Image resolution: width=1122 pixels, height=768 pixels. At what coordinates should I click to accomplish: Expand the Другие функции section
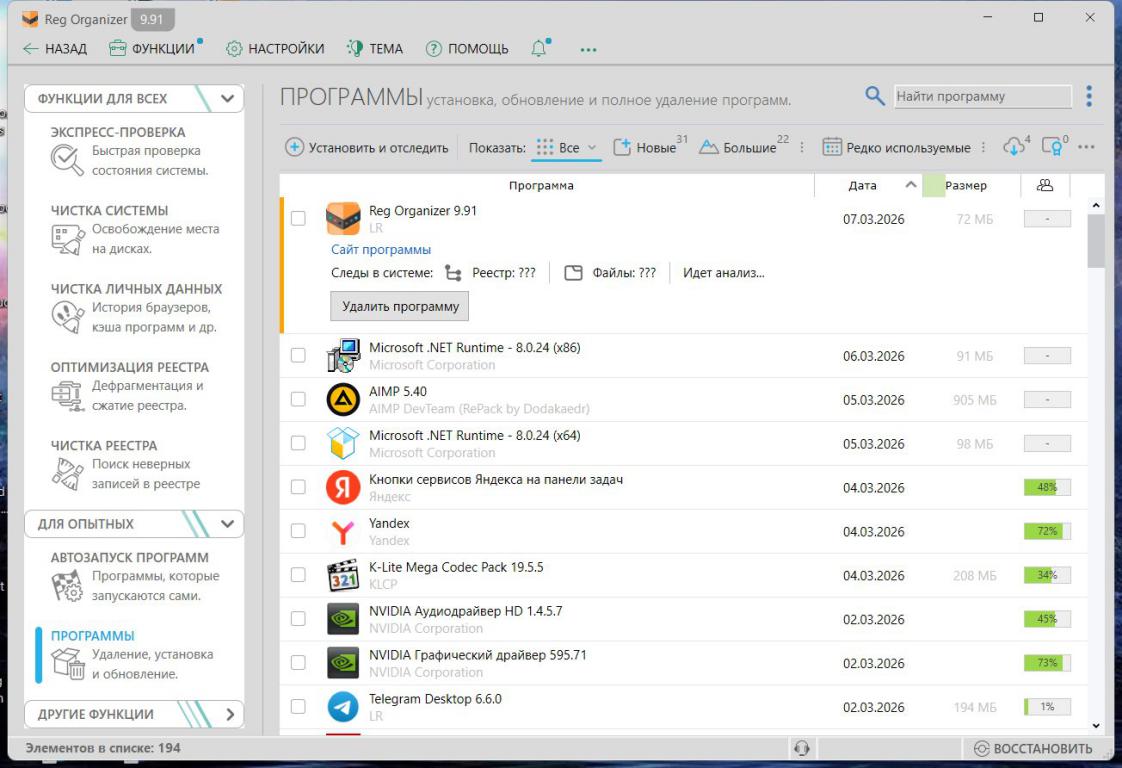point(229,715)
